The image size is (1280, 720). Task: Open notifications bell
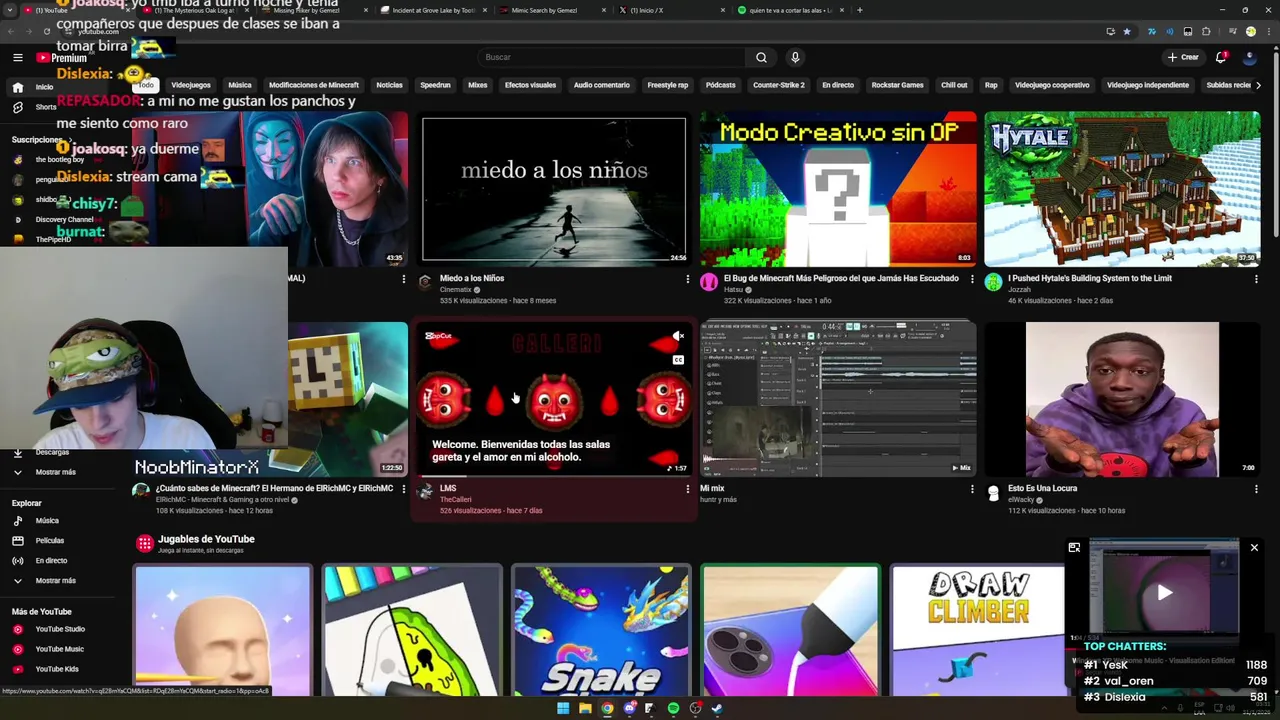[1221, 57]
